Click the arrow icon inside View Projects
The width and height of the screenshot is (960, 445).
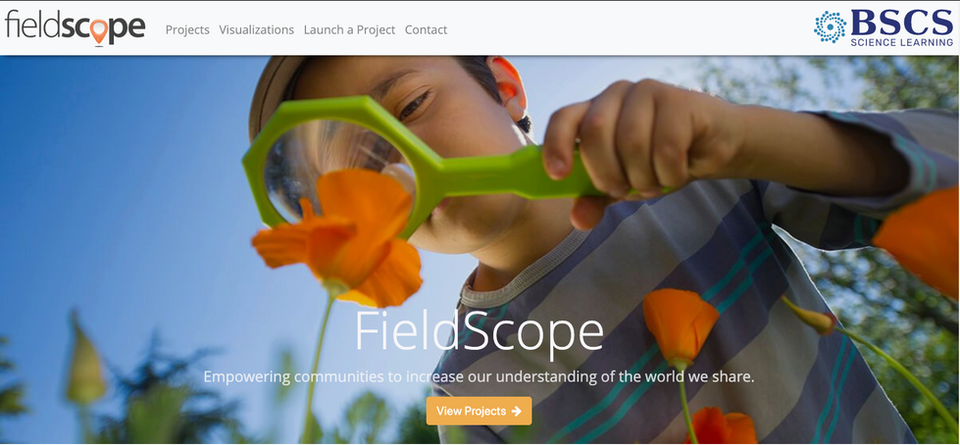pos(516,411)
